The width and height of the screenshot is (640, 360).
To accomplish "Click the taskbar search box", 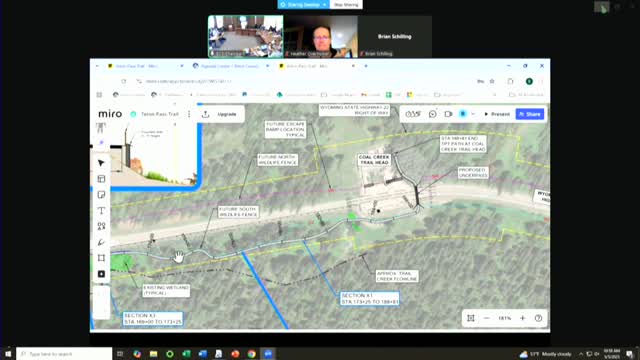I will pos(64,353).
